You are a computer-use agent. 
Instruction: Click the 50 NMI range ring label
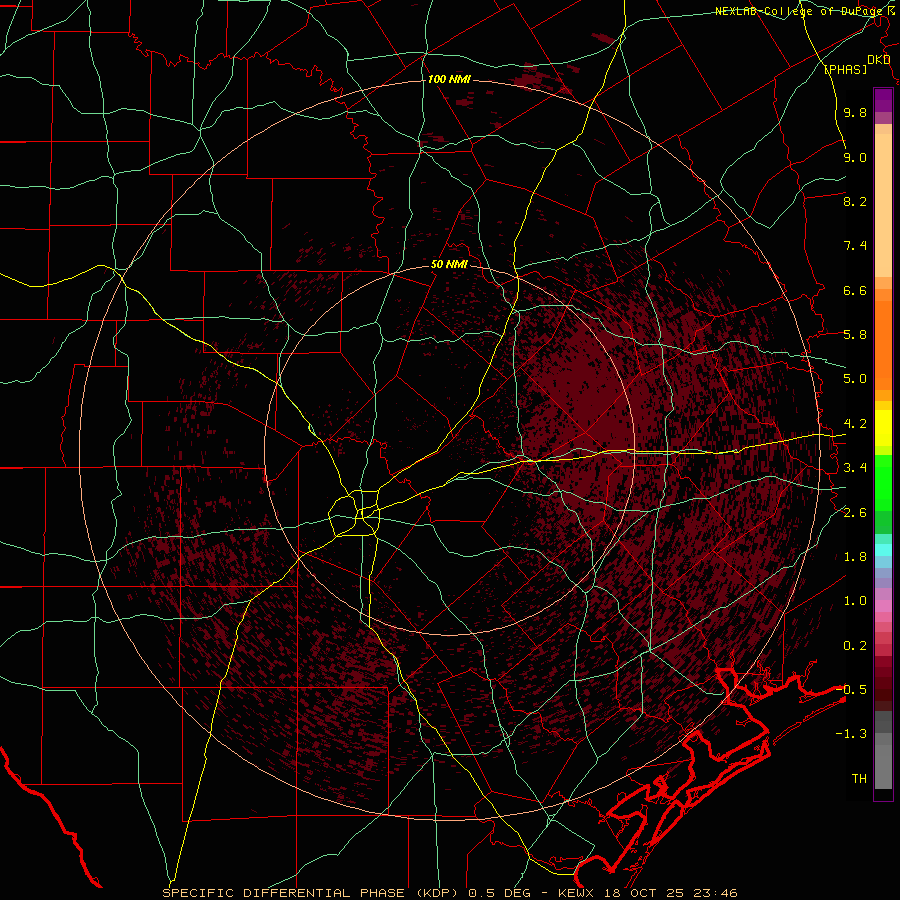pos(449,265)
